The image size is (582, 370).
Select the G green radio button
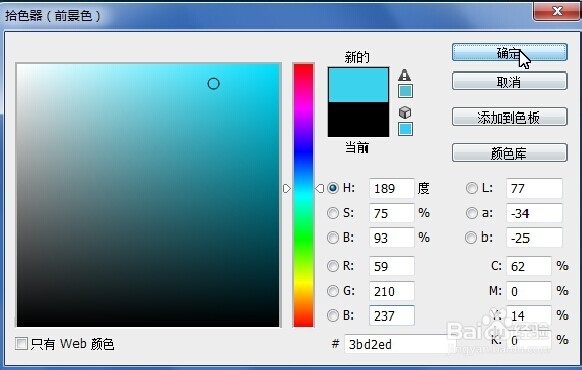pos(333,291)
